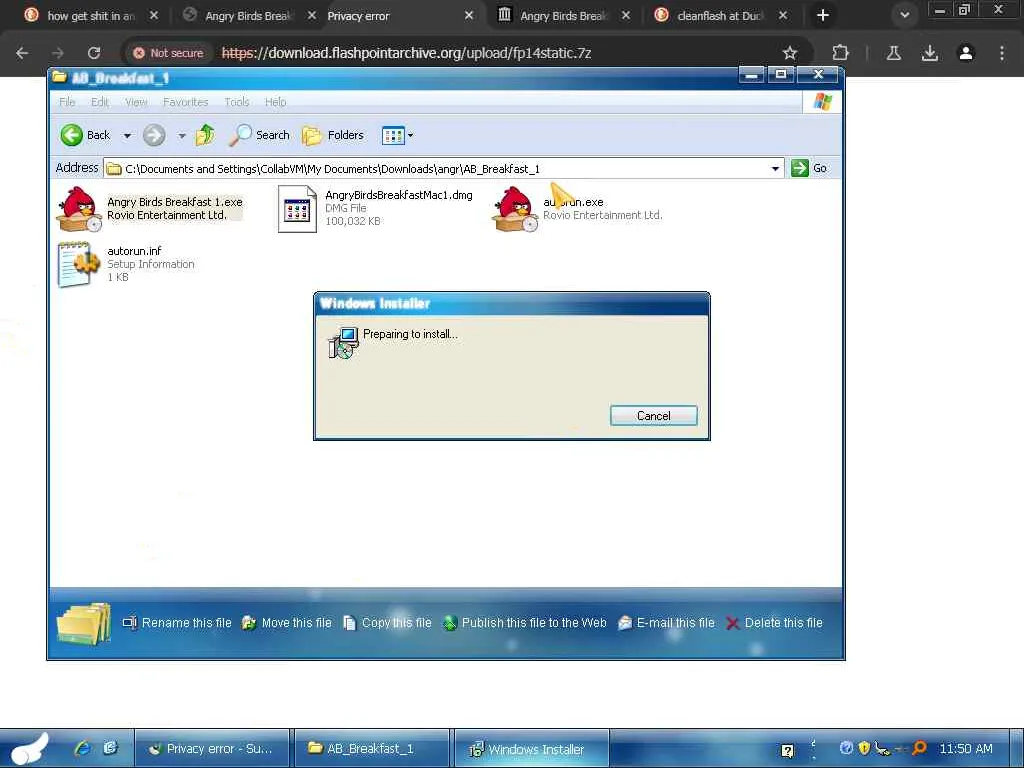Open a new browser tab with plus button
The image size is (1024, 768).
point(823,15)
